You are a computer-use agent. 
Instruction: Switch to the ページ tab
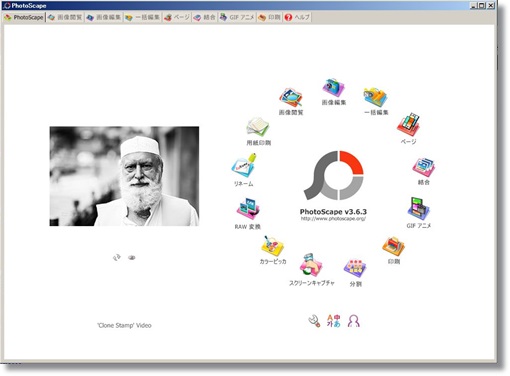177,17
